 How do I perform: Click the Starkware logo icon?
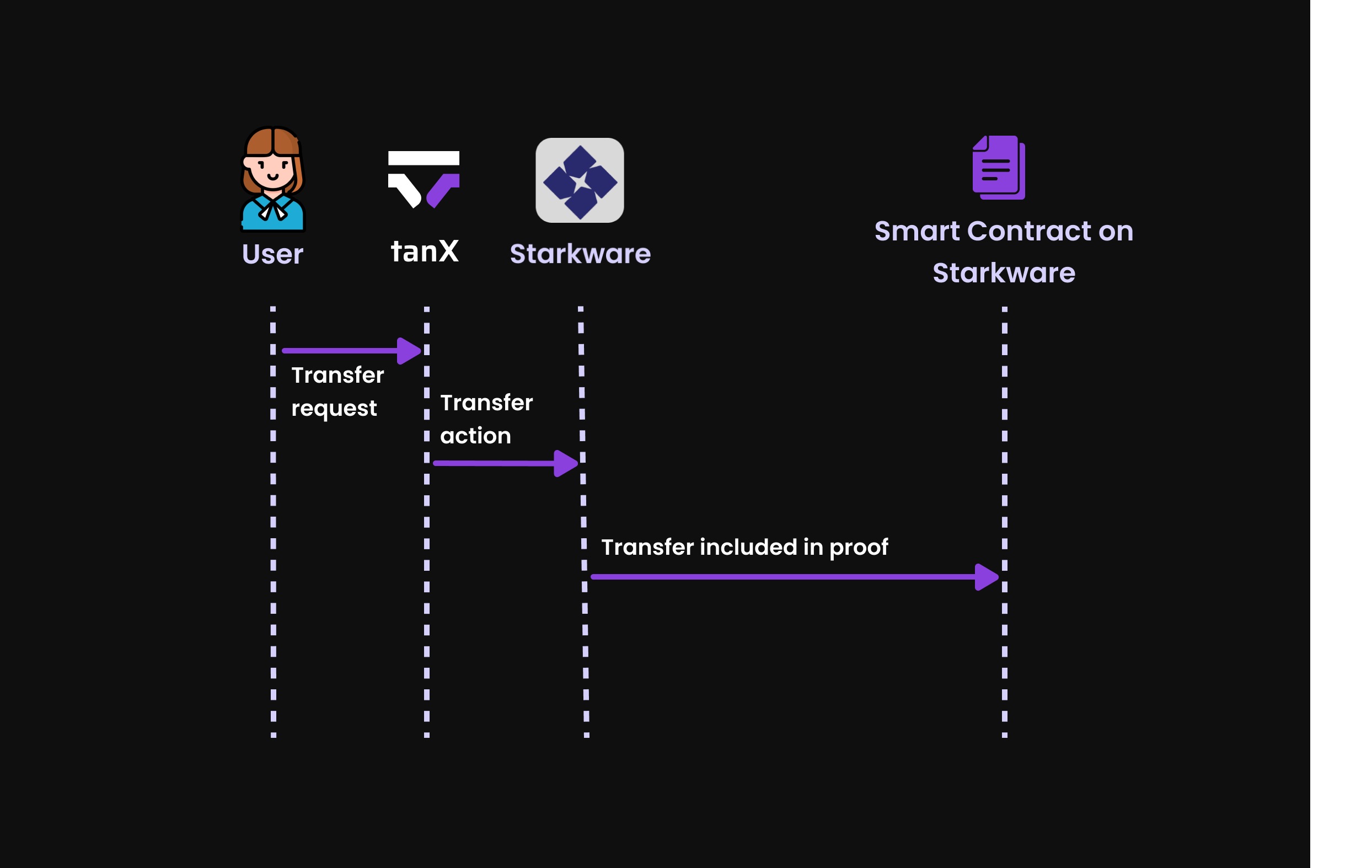580,181
